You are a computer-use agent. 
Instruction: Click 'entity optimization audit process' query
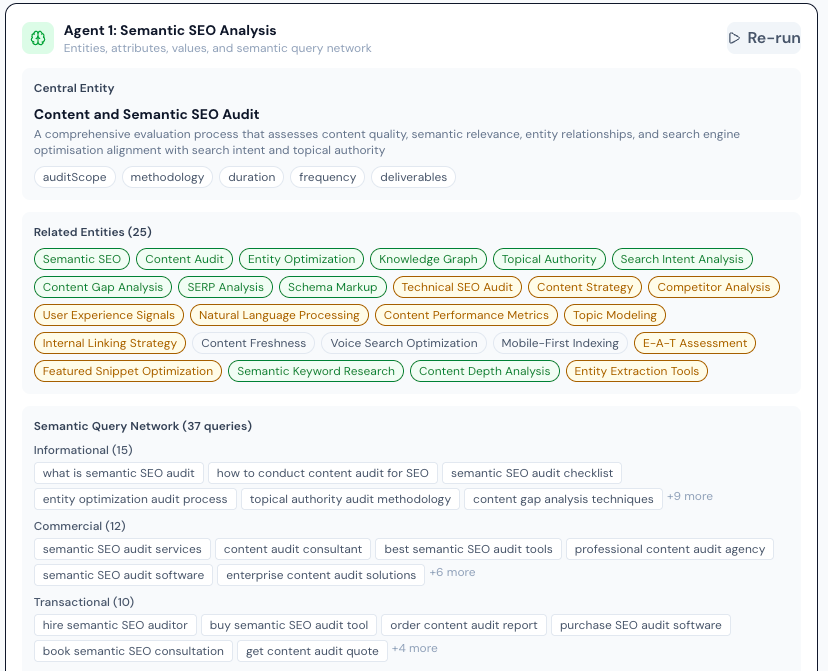(x=135, y=499)
